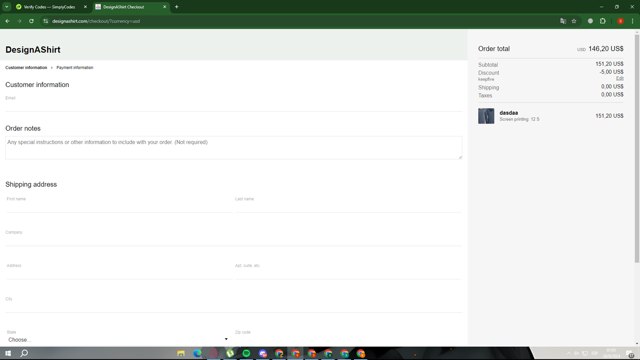Launch Microsoft Edge from the taskbar
The image size is (640, 360).
point(198,353)
